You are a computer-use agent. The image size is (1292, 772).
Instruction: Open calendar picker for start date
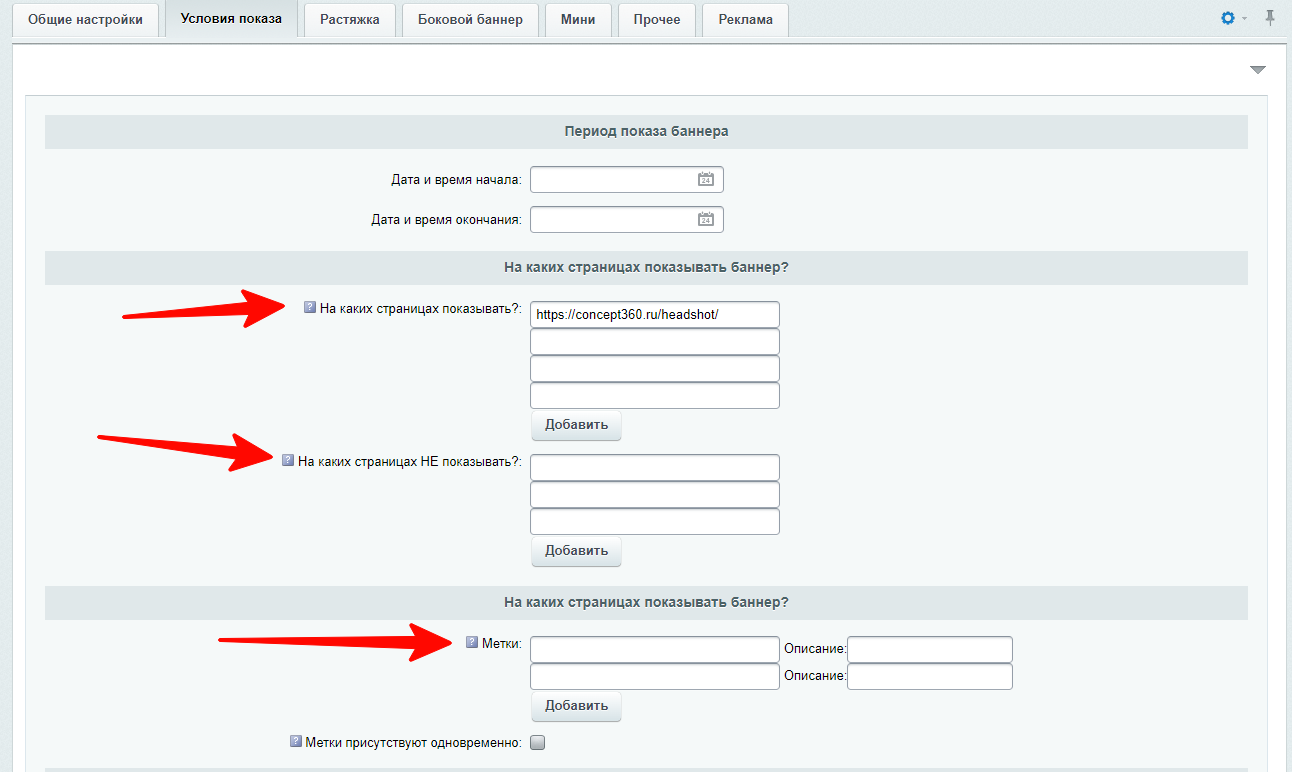(x=706, y=180)
